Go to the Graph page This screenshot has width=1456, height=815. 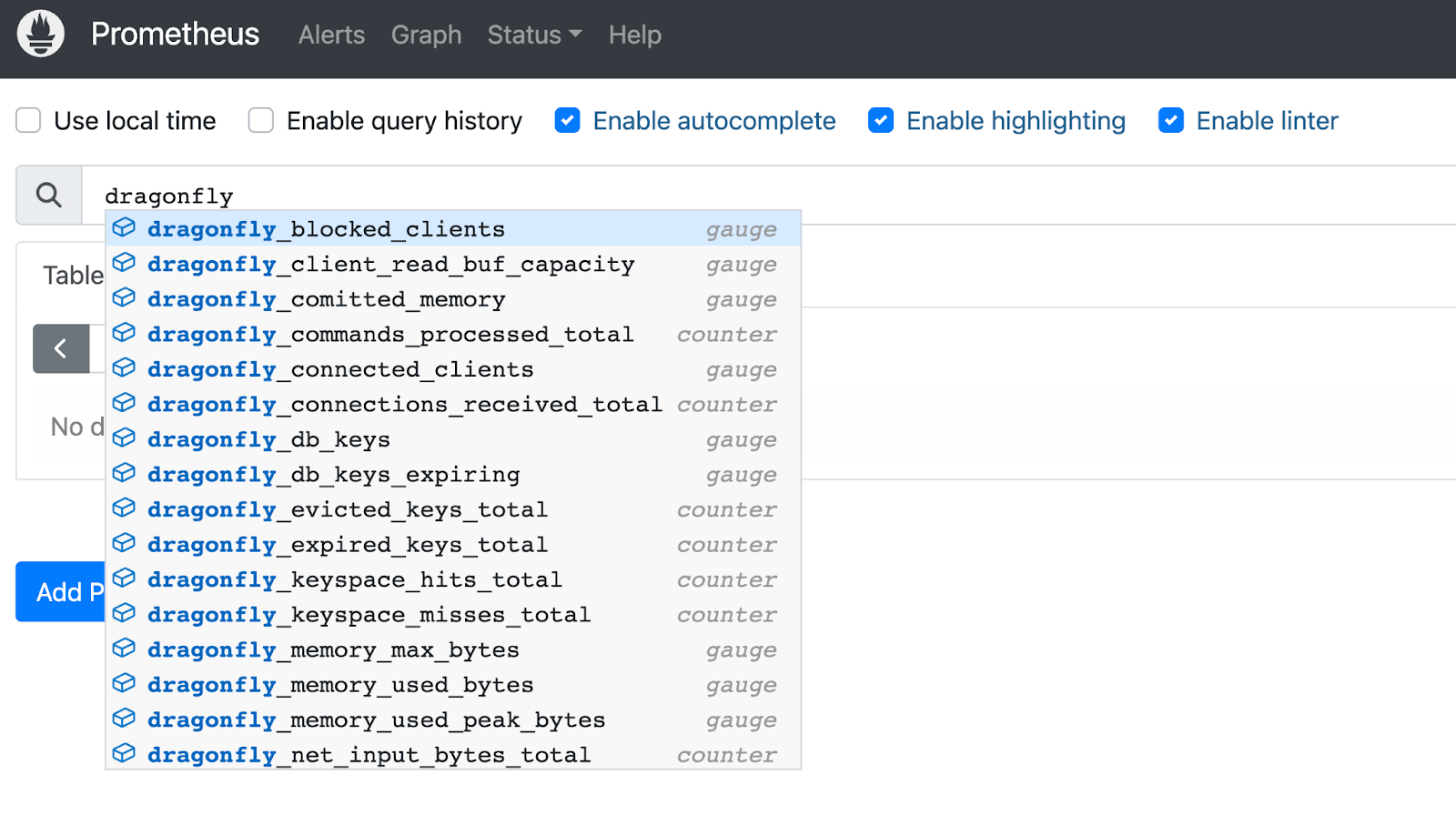(x=426, y=35)
